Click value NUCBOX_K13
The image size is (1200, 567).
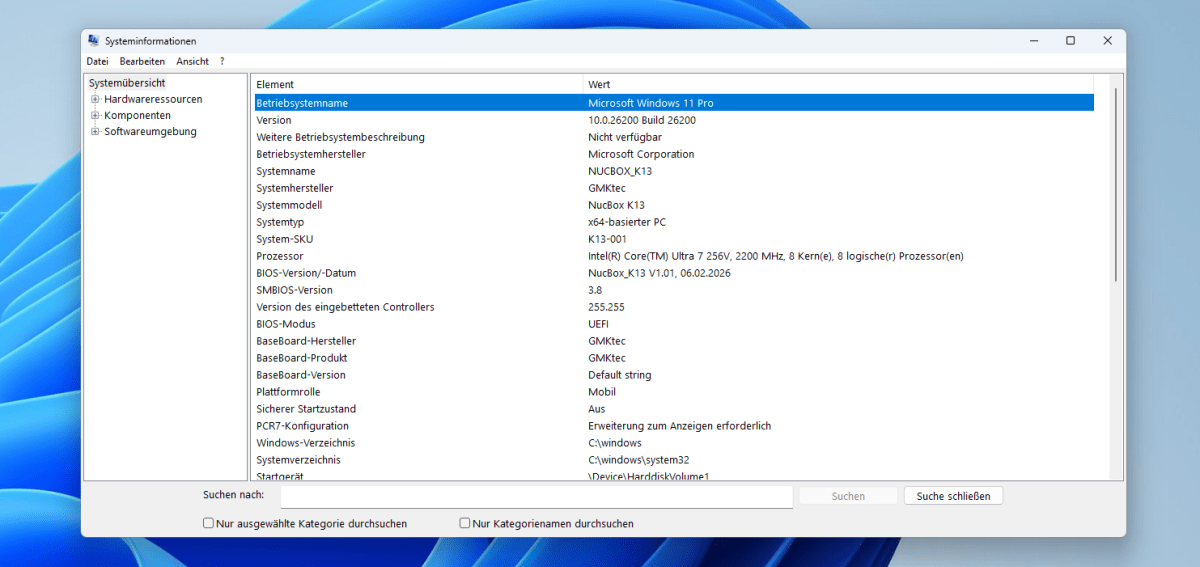pyautogui.click(x=620, y=171)
